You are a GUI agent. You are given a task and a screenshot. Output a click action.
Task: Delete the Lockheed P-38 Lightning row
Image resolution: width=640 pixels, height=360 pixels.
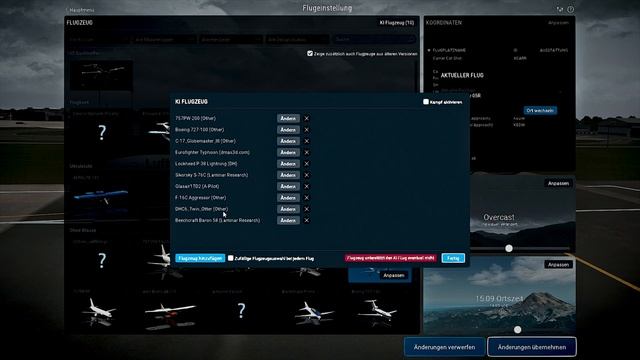307,164
